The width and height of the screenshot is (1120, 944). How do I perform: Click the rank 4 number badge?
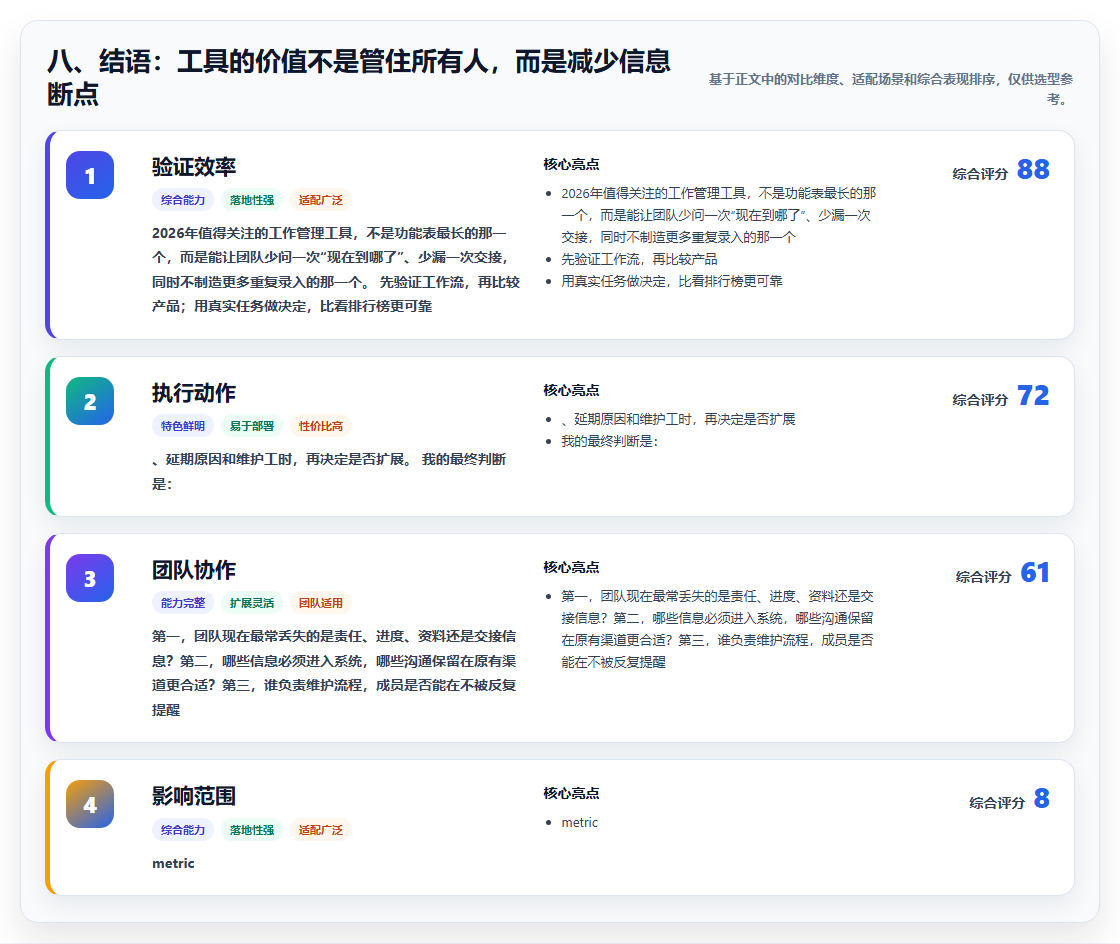click(90, 804)
